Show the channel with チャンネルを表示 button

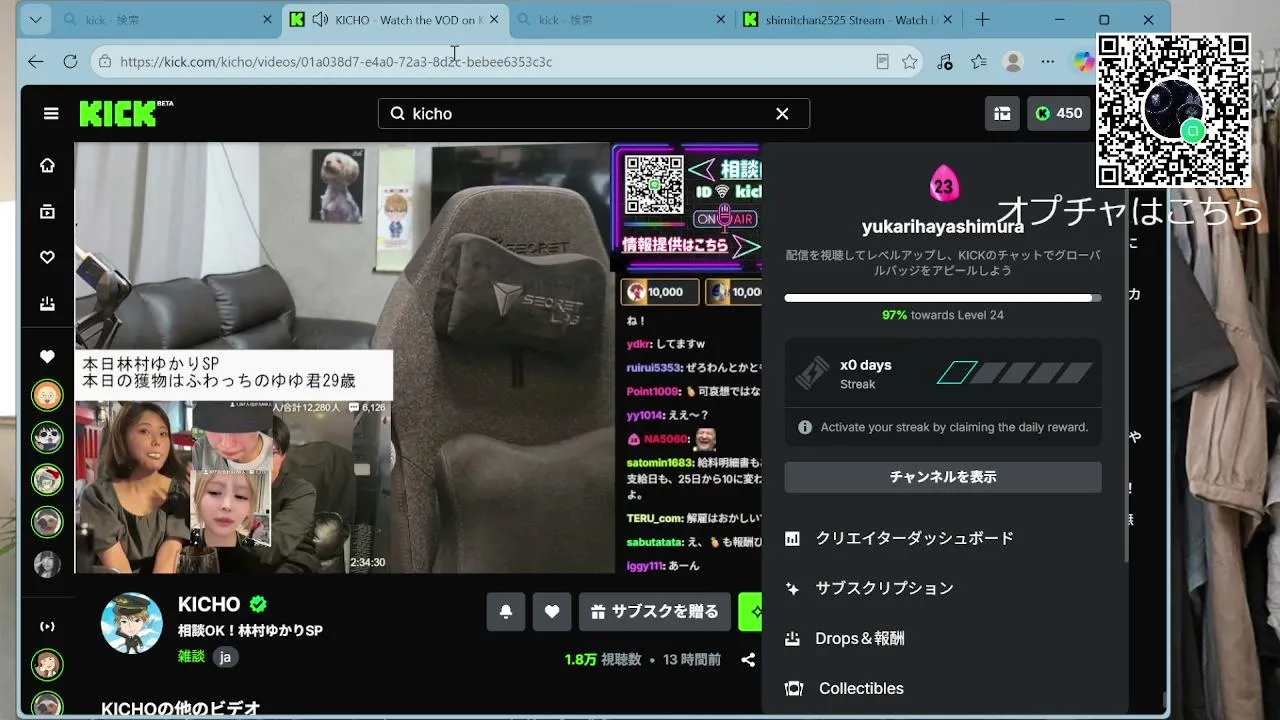point(943,477)
